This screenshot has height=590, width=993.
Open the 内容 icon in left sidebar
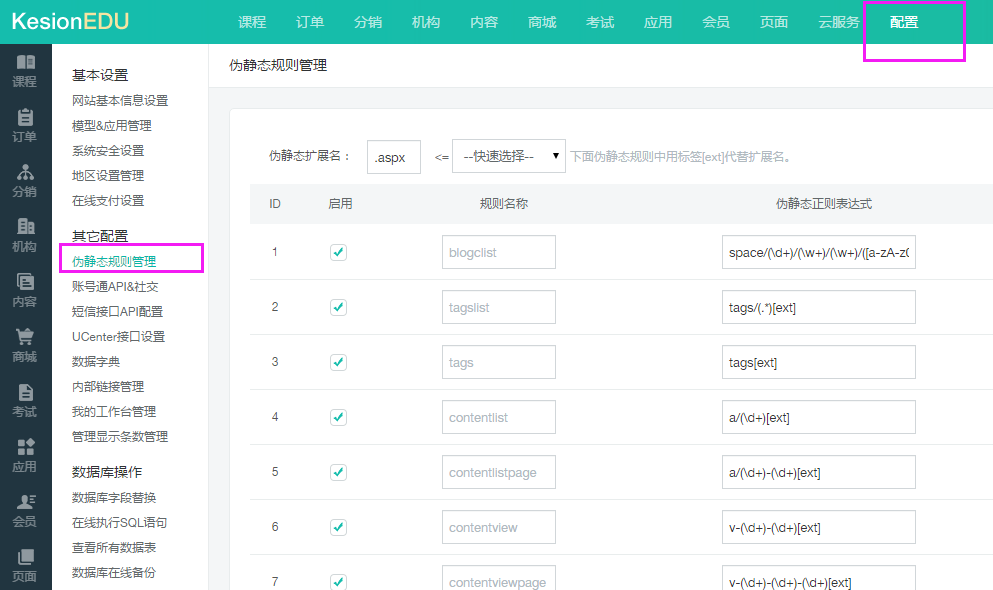coord(25,283)
